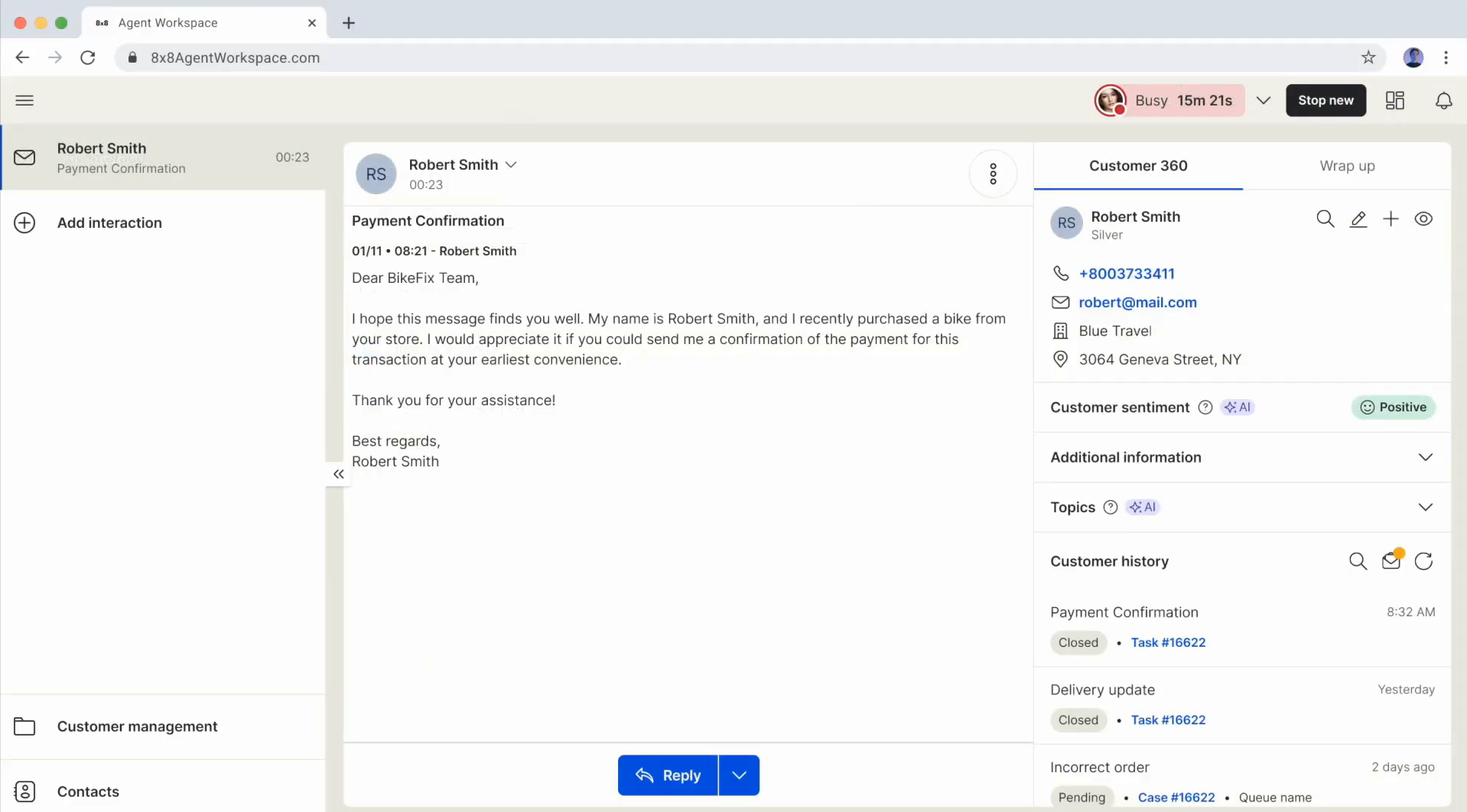This screenshot has height=812, width=1467.
Task: Collapse the conversation list panel
Action: click(x=338, y=474)
